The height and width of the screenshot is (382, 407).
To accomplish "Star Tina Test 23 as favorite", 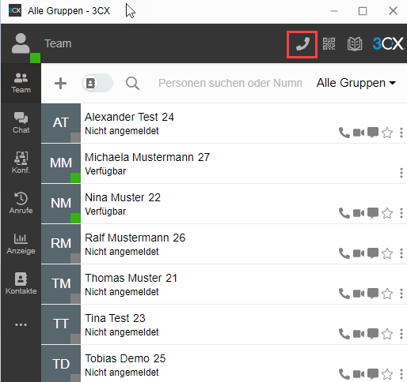I will [387, 334].
